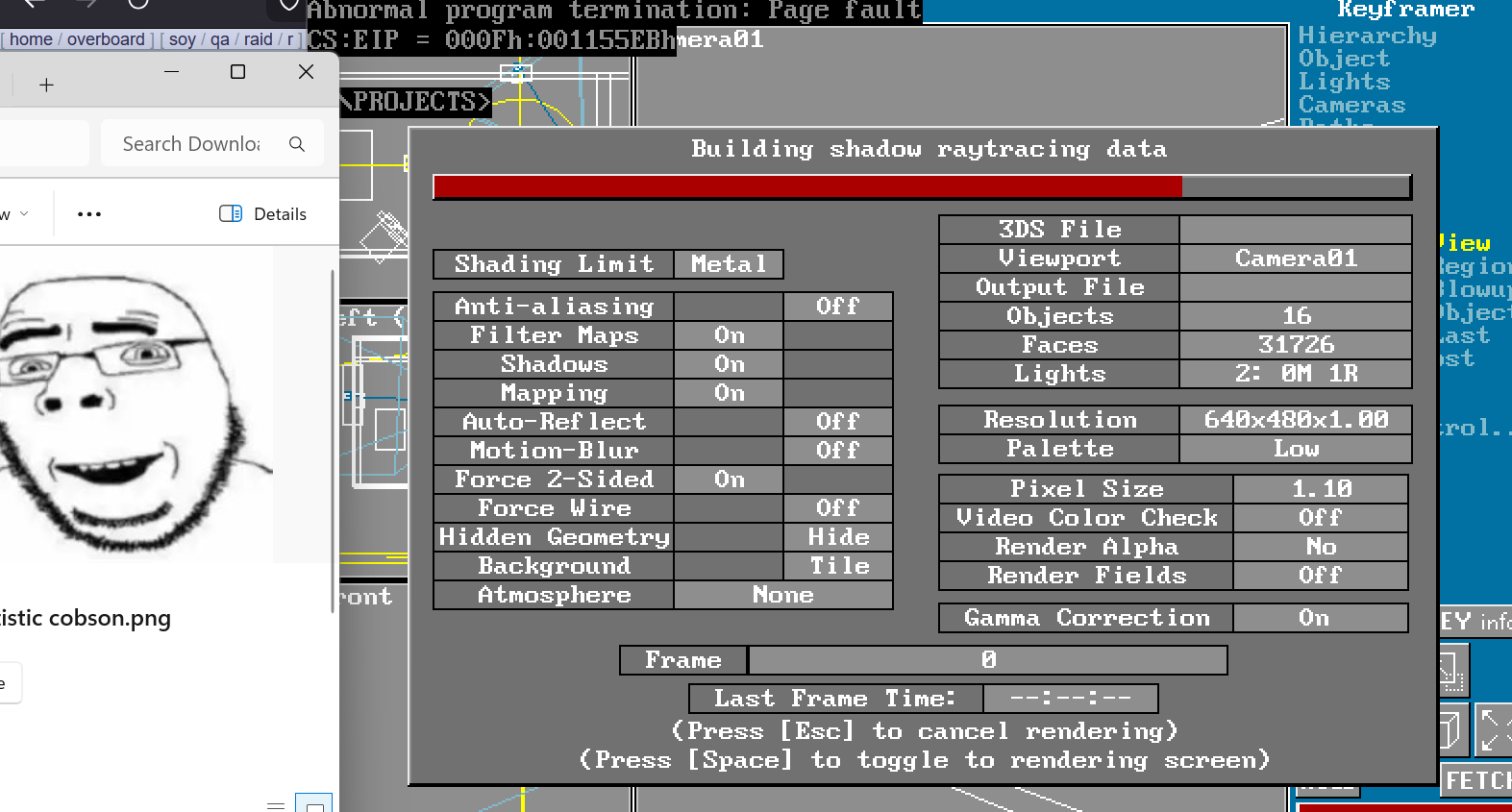Toggle the Shadows On setting
The height and width of the screenshot is (812, 1512).
pos(729,364)
